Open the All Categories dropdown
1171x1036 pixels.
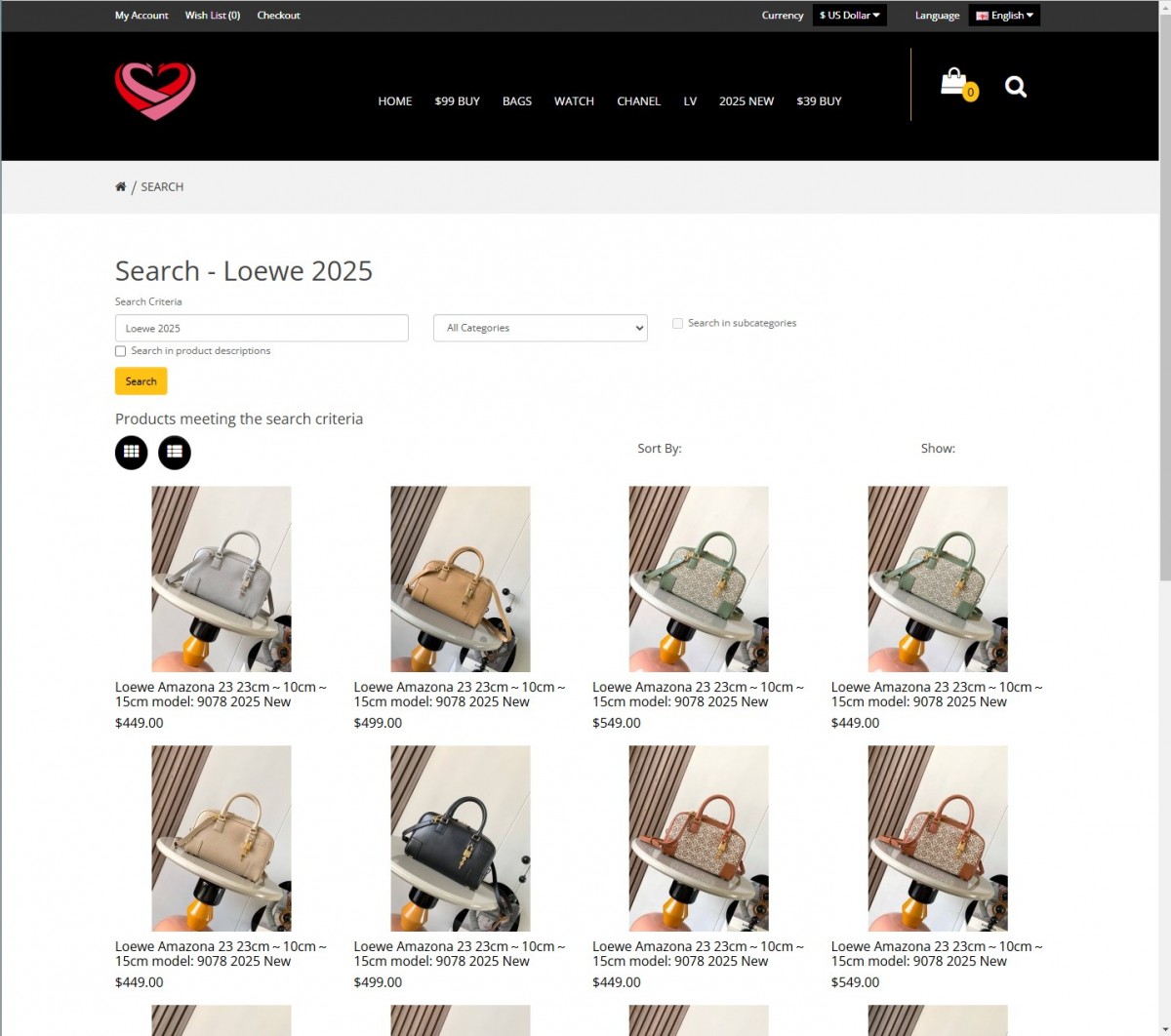pos(541,328)
